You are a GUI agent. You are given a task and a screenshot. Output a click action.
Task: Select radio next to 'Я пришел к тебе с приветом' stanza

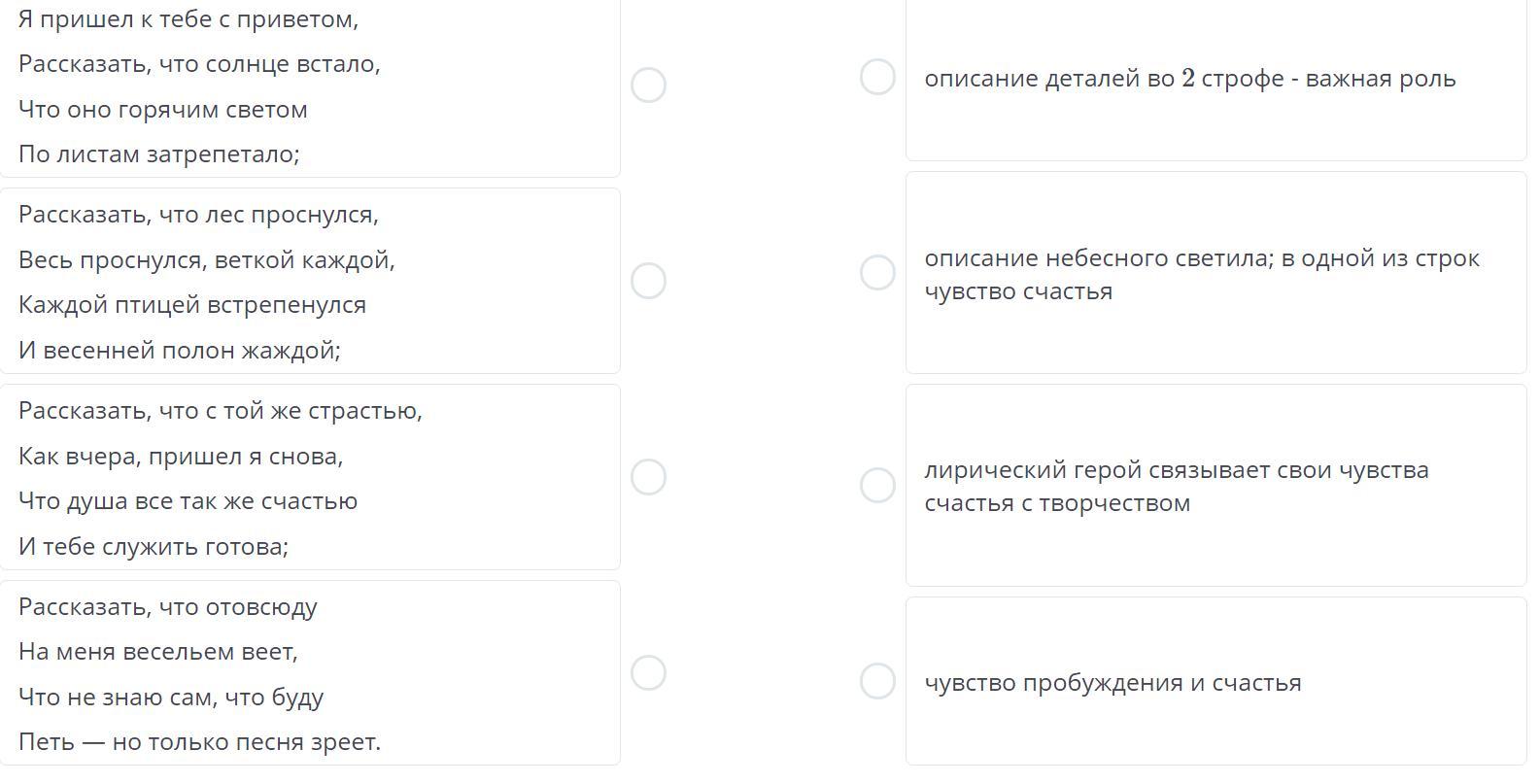click(648, 85)
